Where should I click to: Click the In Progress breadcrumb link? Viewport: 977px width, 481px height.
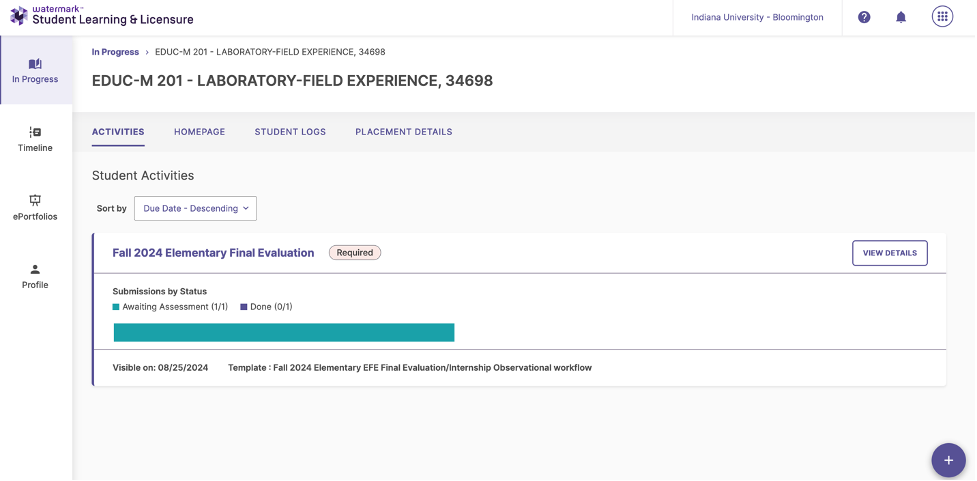114,52
